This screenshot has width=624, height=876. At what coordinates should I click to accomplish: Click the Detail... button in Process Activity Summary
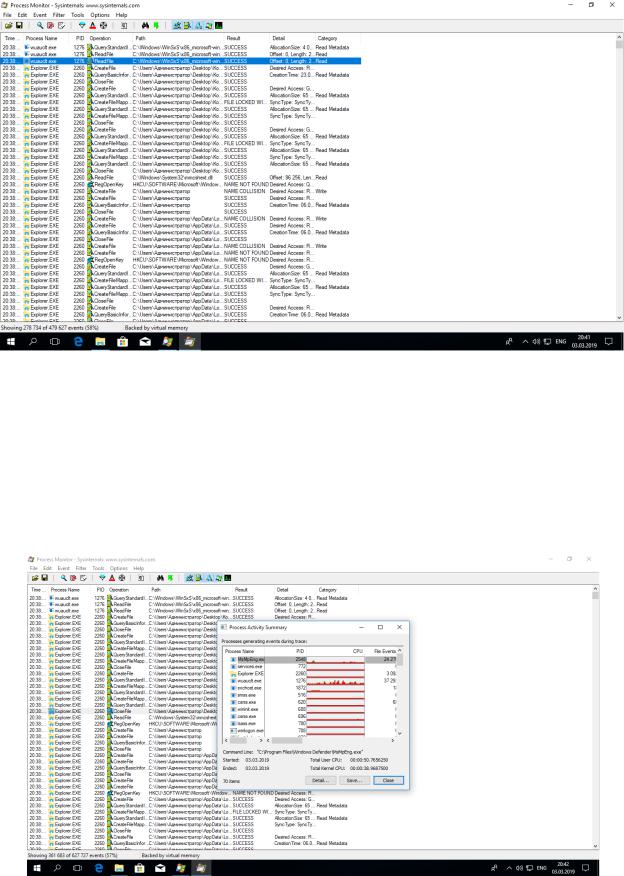(x=320, y=780)
